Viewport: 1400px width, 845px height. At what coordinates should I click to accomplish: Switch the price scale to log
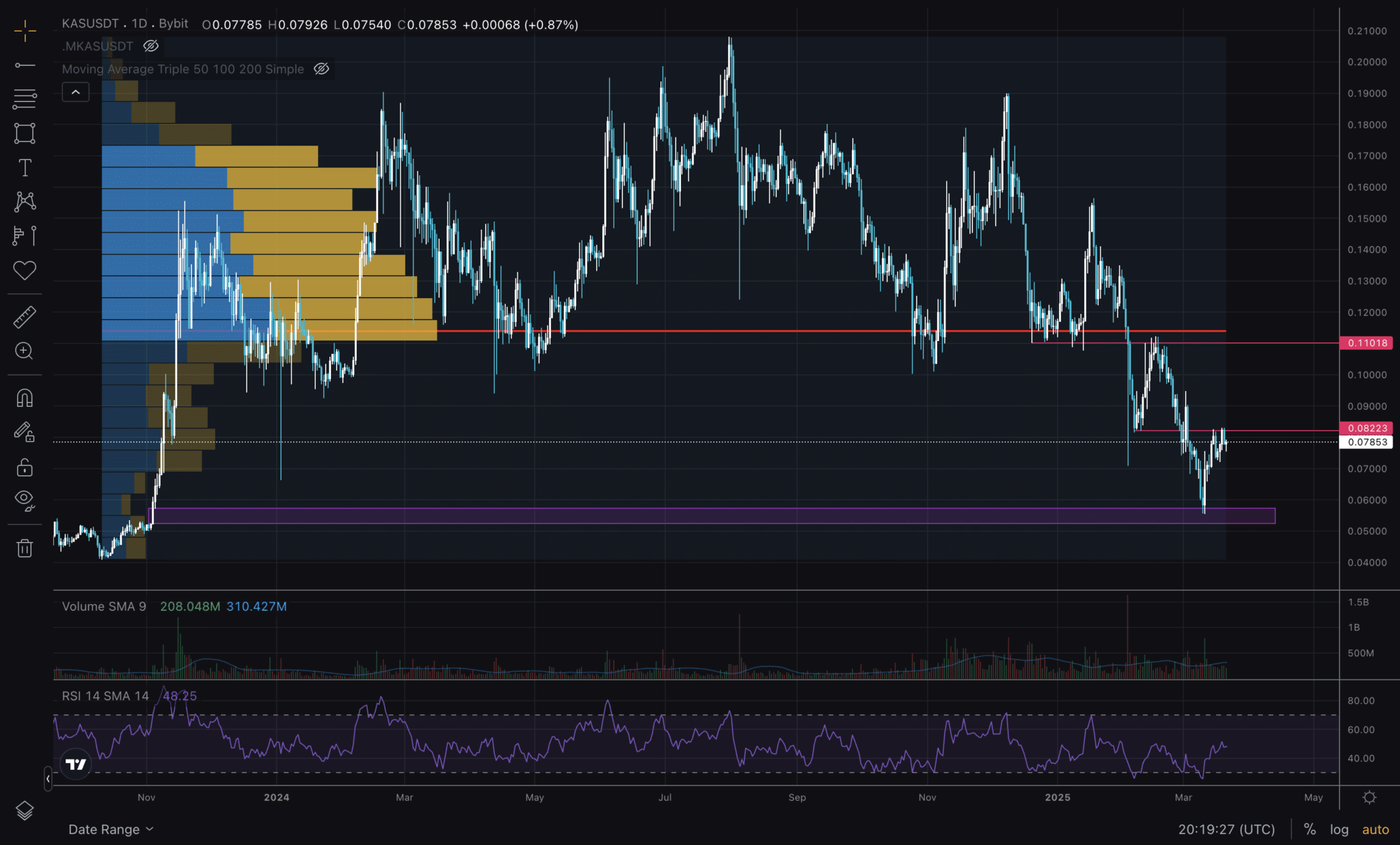[1338, 829]
